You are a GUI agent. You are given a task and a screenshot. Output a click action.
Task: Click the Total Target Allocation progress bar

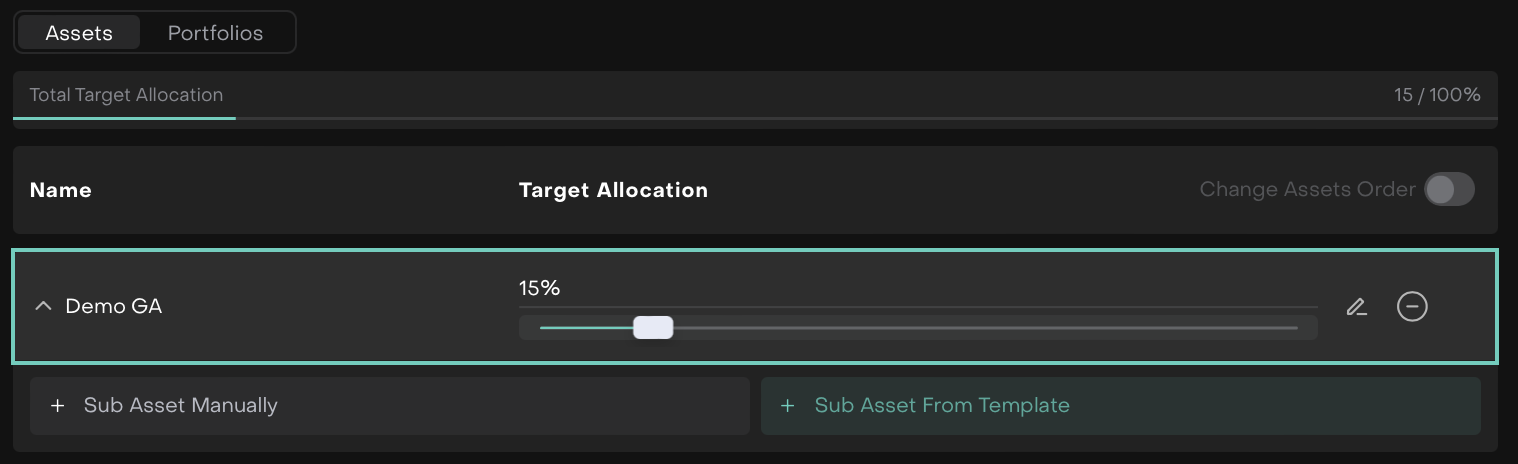(755, 118)
